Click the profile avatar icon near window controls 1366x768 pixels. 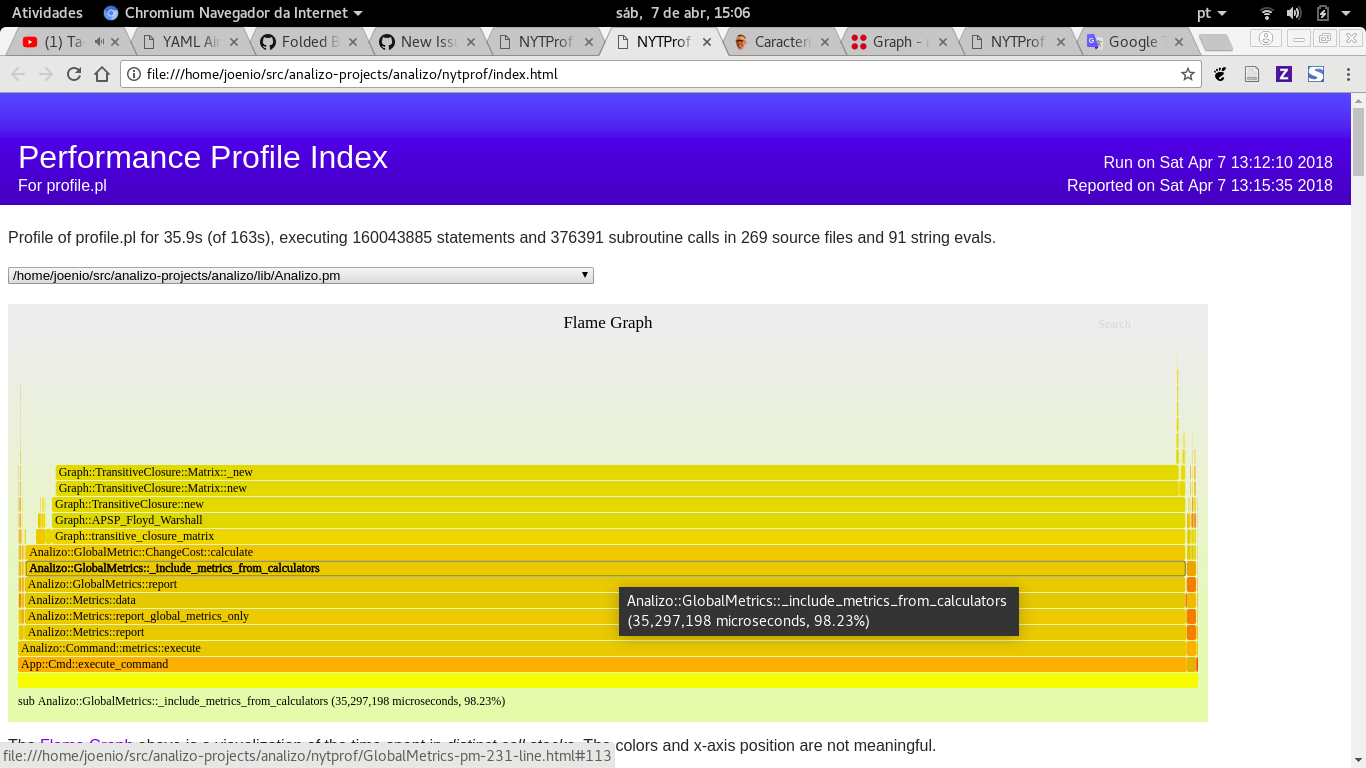(1265, 36)
